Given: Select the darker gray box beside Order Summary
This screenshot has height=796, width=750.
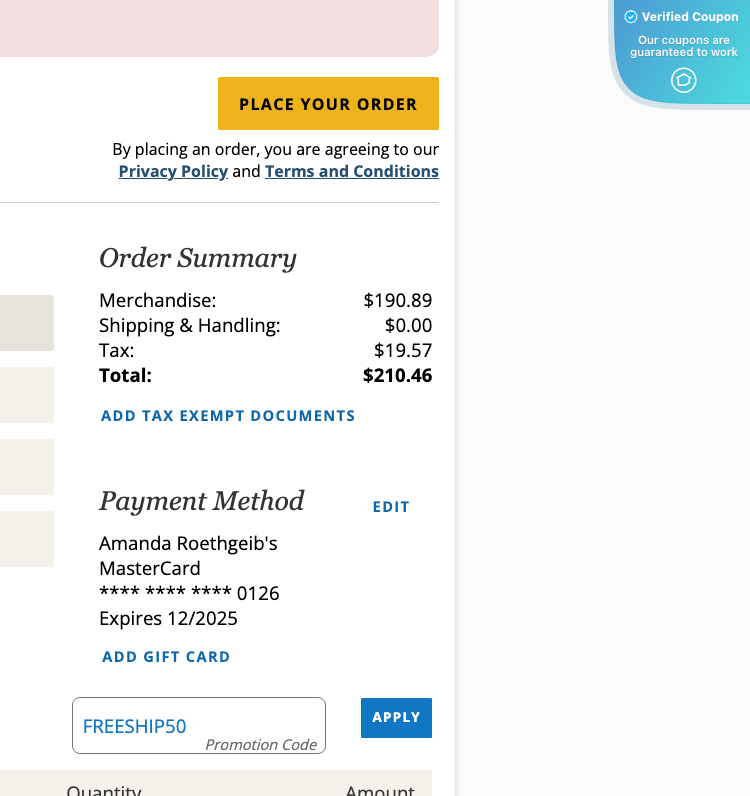Looking at the screenshot, I should [27, 323].
